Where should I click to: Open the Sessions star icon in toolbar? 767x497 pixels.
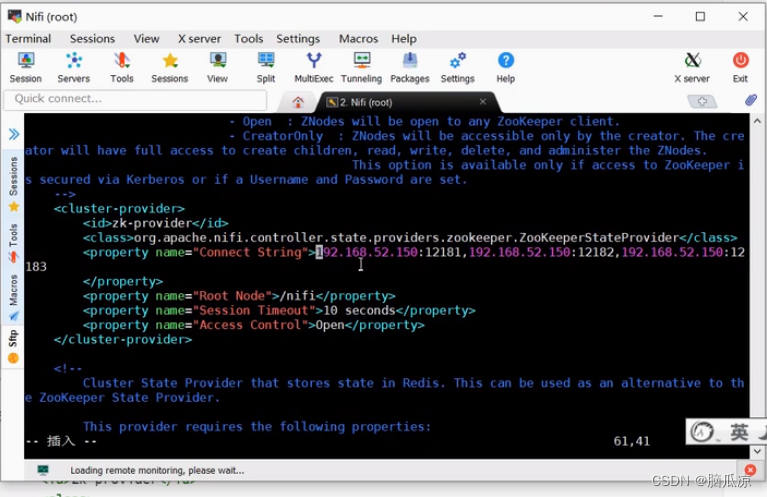170,68
